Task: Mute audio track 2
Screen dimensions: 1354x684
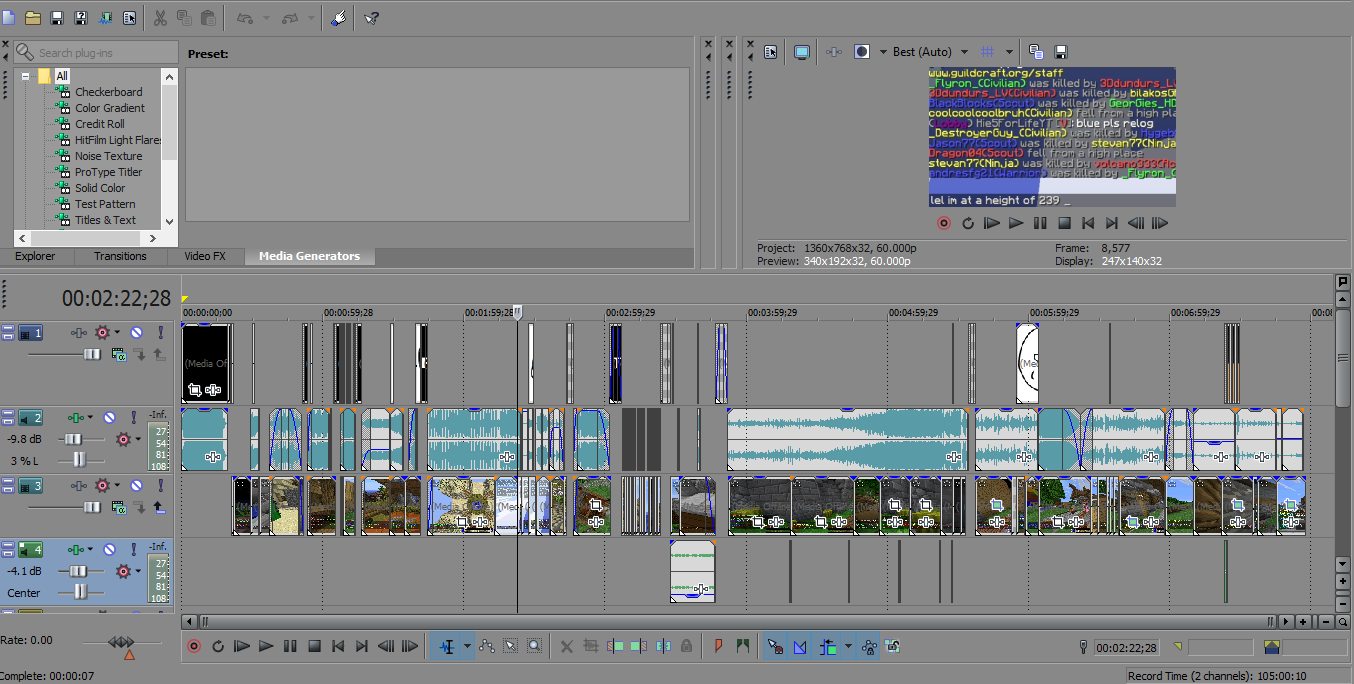Action: tap(108, 417)
